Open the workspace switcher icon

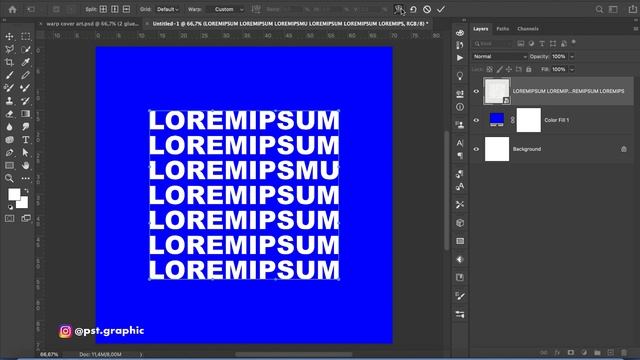613,9
